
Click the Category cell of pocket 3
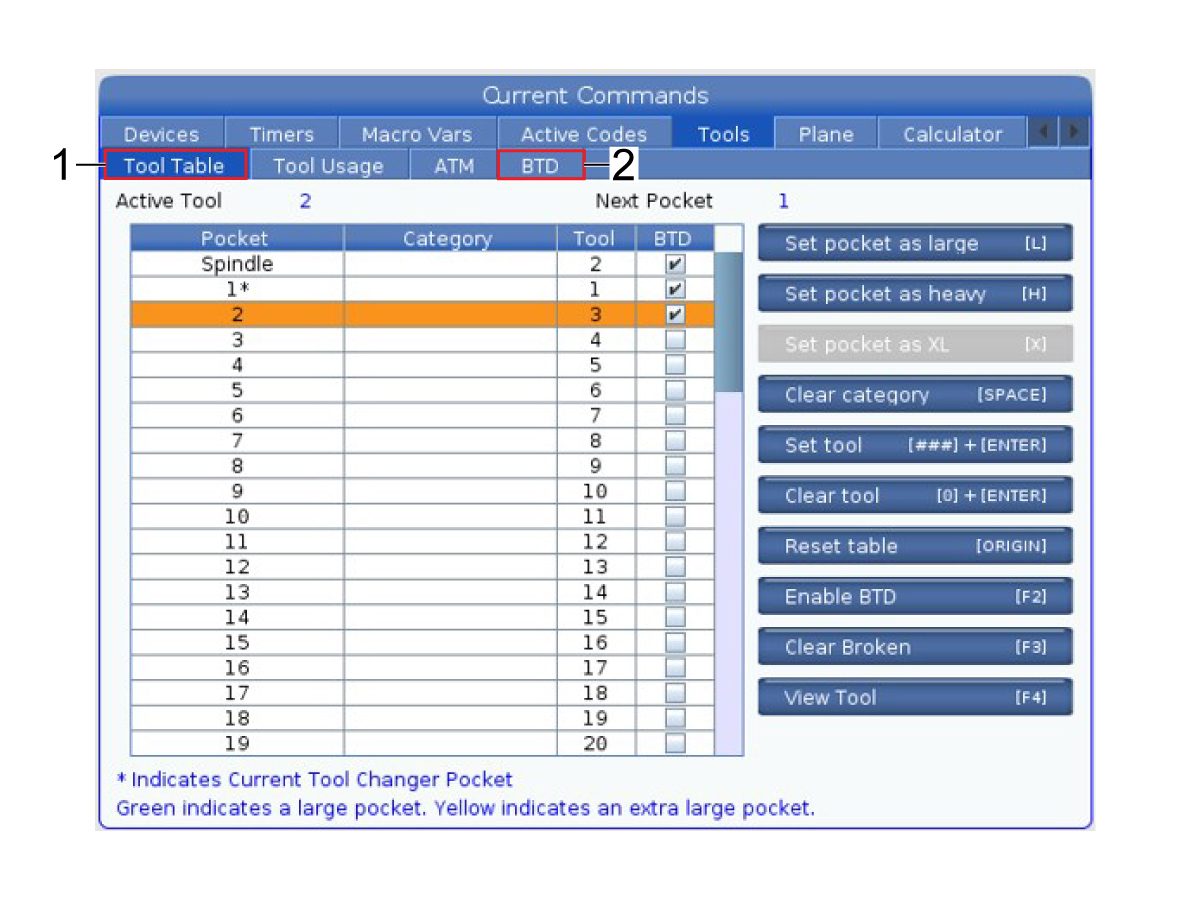click(450, 341)
